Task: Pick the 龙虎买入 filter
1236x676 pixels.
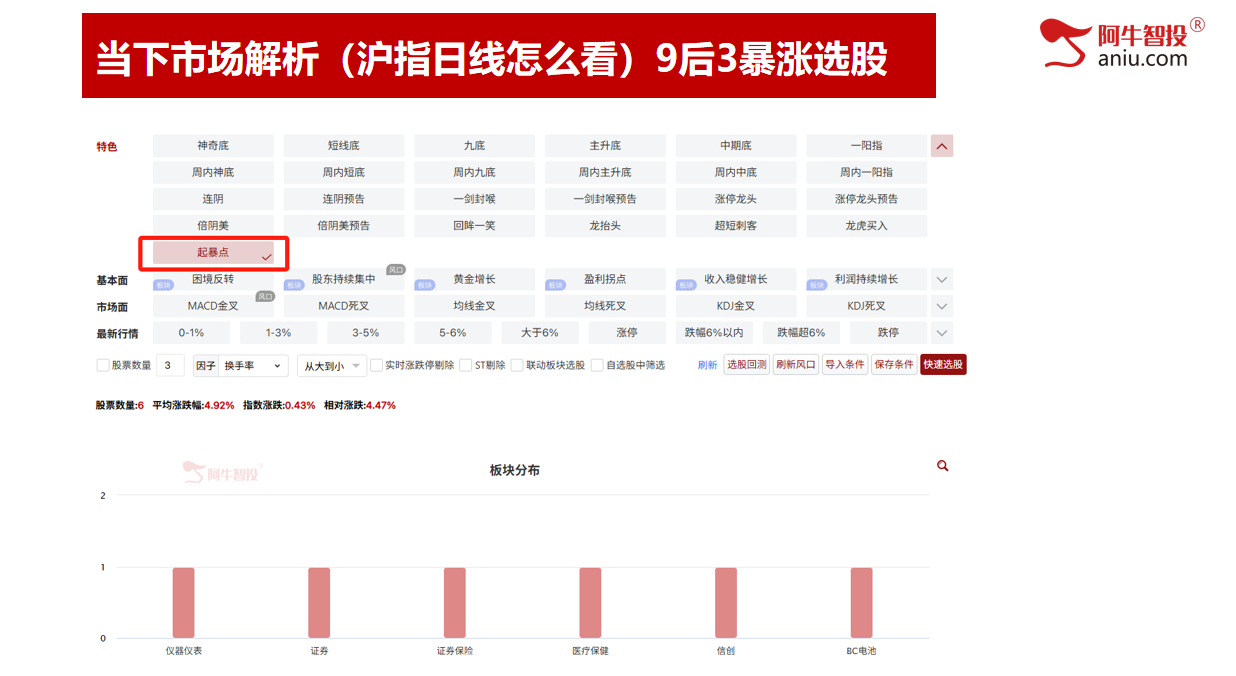Action: (867, 226)
